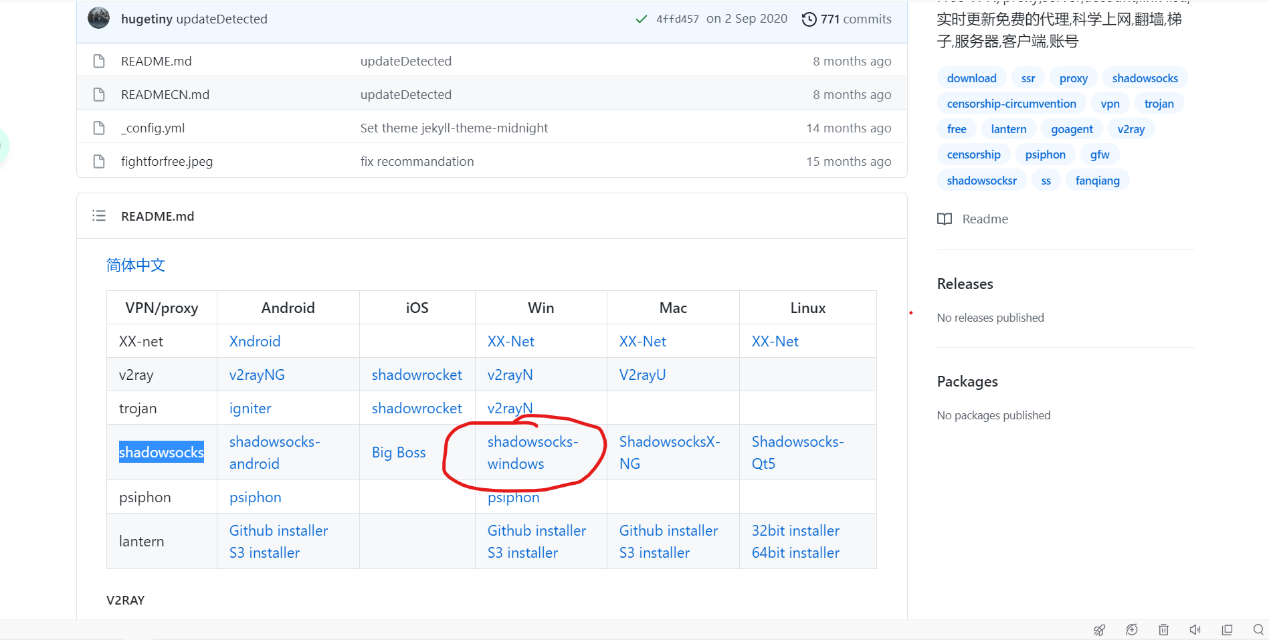Select the 'vpn' topic tag
This screenshot has width=1269, height=640.
point(1110,104)
